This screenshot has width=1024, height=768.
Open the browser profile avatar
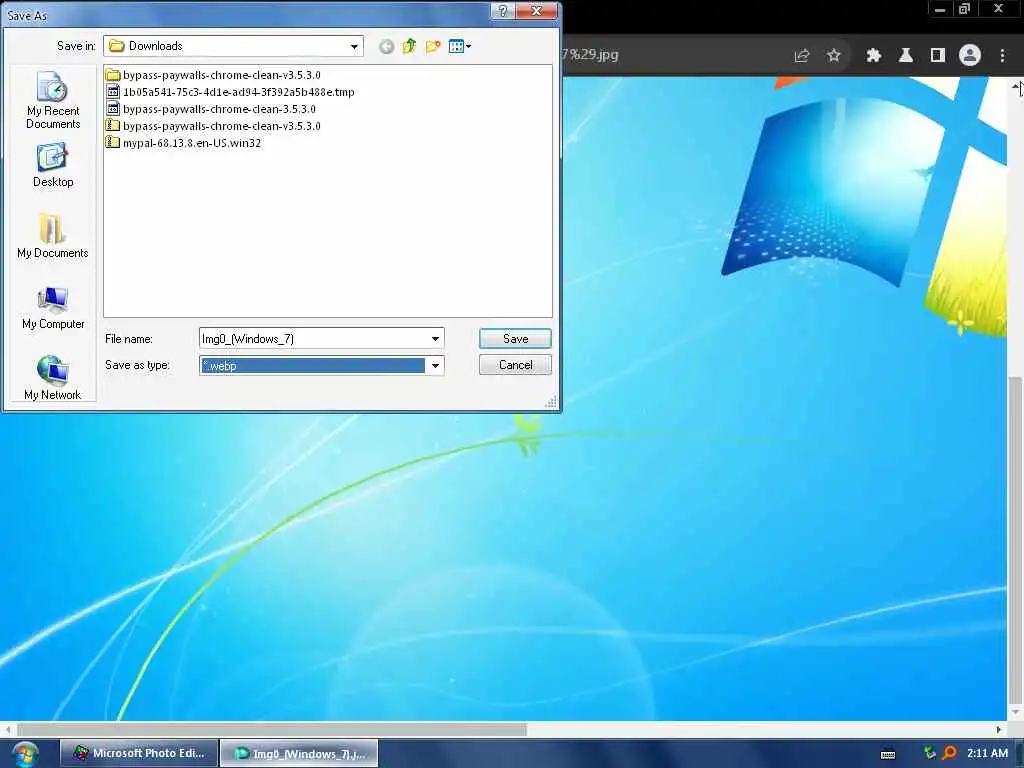(970, 56)
